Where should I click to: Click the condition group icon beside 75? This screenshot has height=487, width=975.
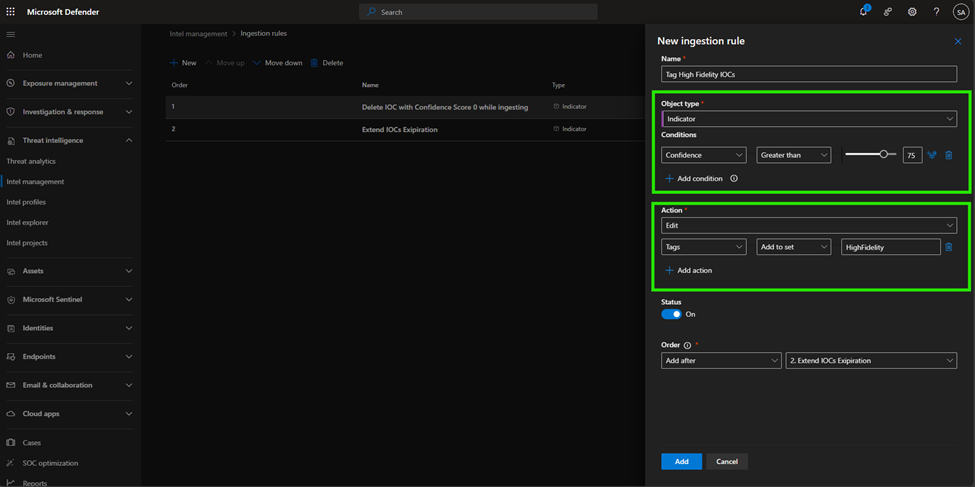coord(931,155)
